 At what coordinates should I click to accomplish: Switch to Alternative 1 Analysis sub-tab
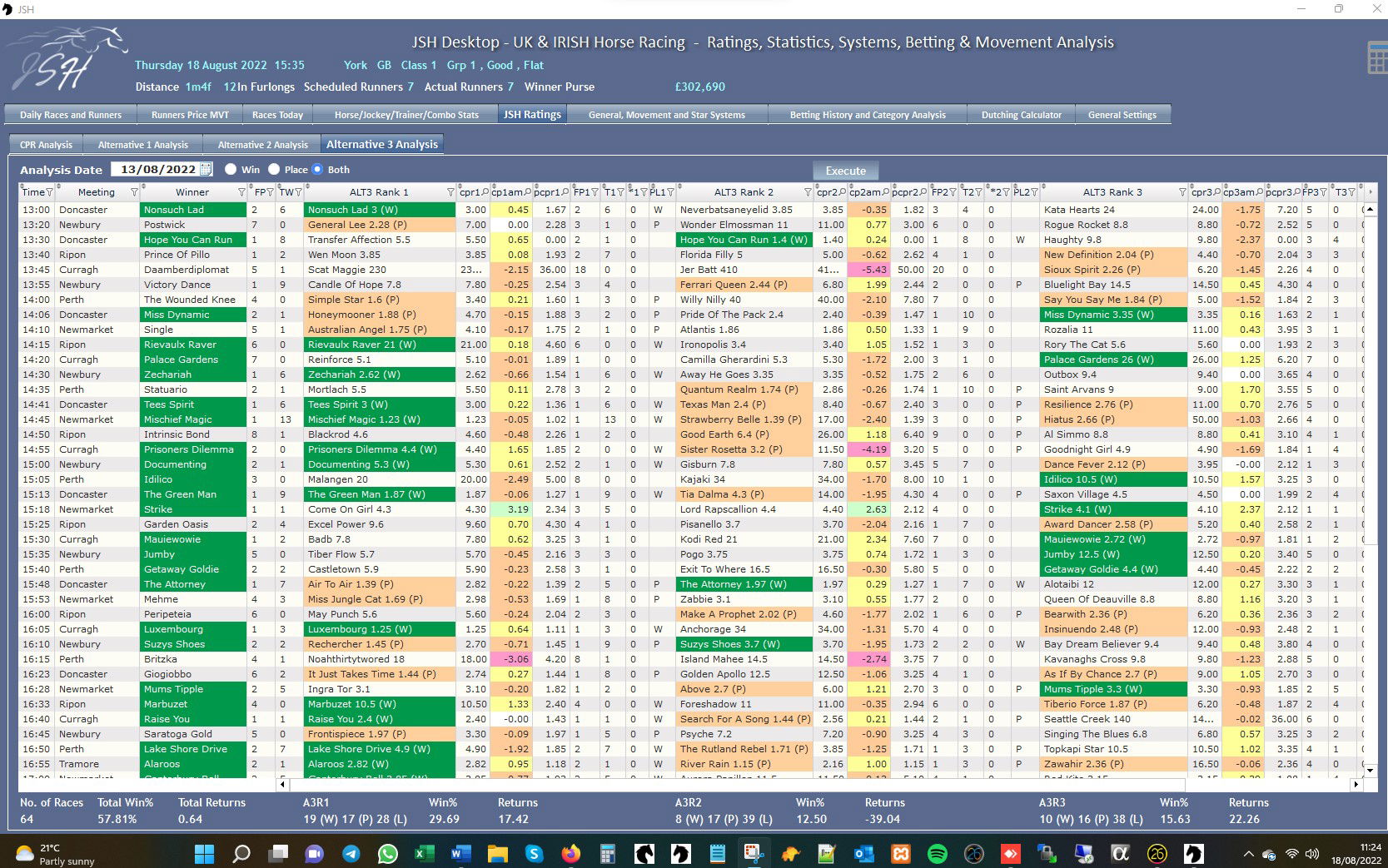pyautogui.click(x=143, y=145)
